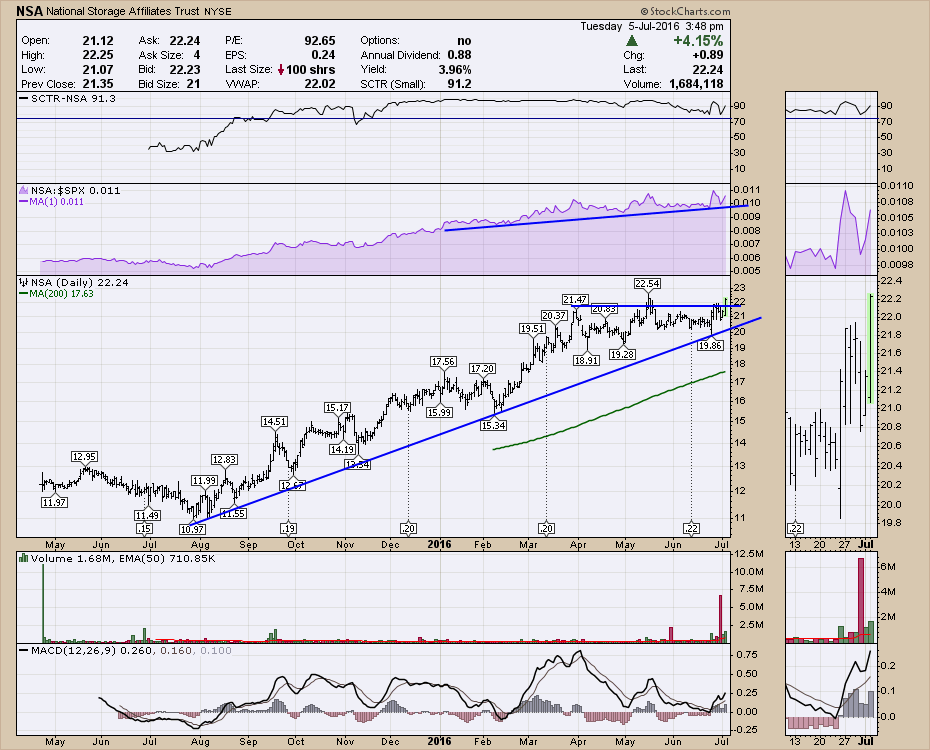Click the 14.19 low price label
This screenshot has width=930, height=750.
(x=342, y=449)
